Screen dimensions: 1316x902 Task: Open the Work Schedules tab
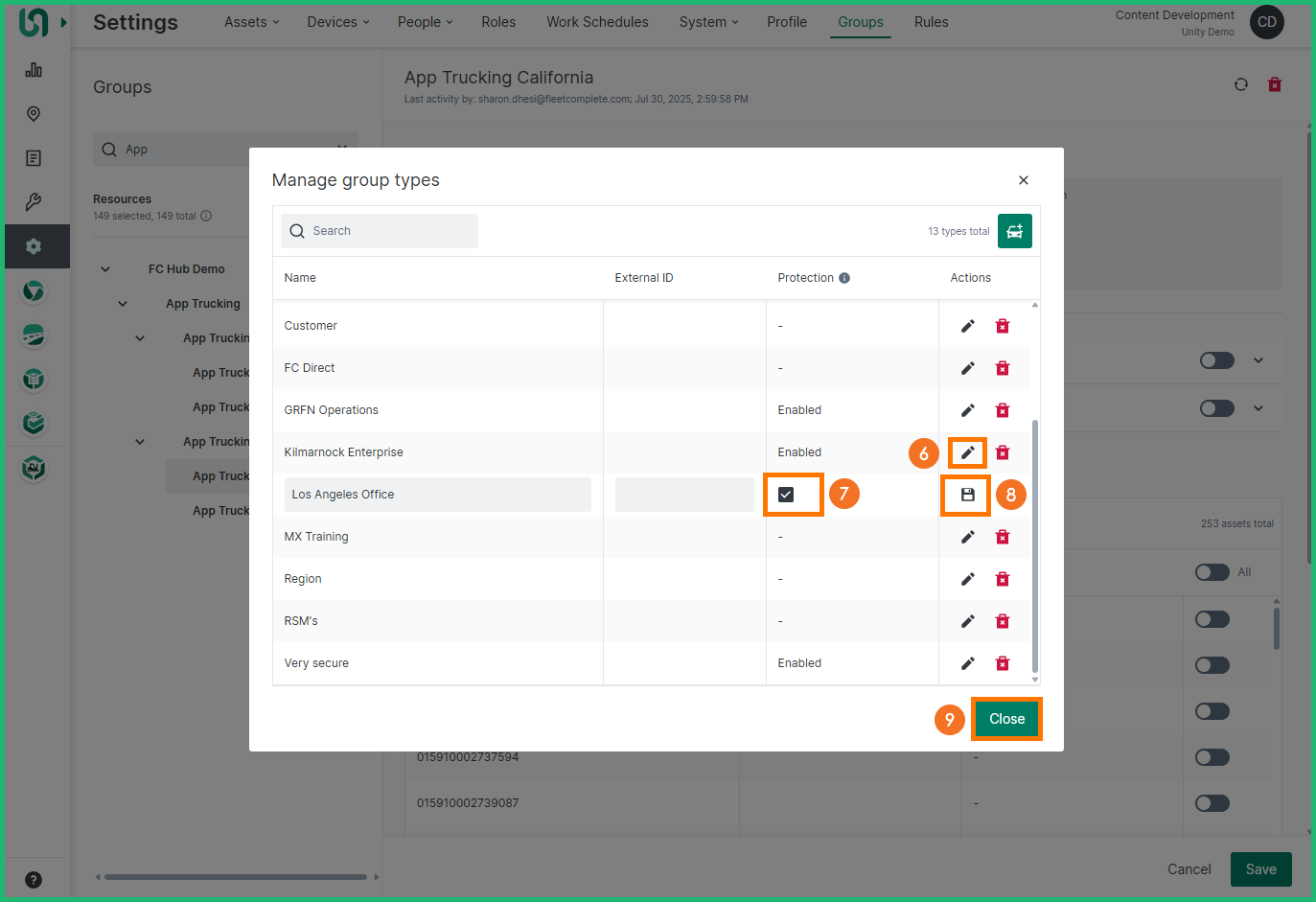coord(597,22)
